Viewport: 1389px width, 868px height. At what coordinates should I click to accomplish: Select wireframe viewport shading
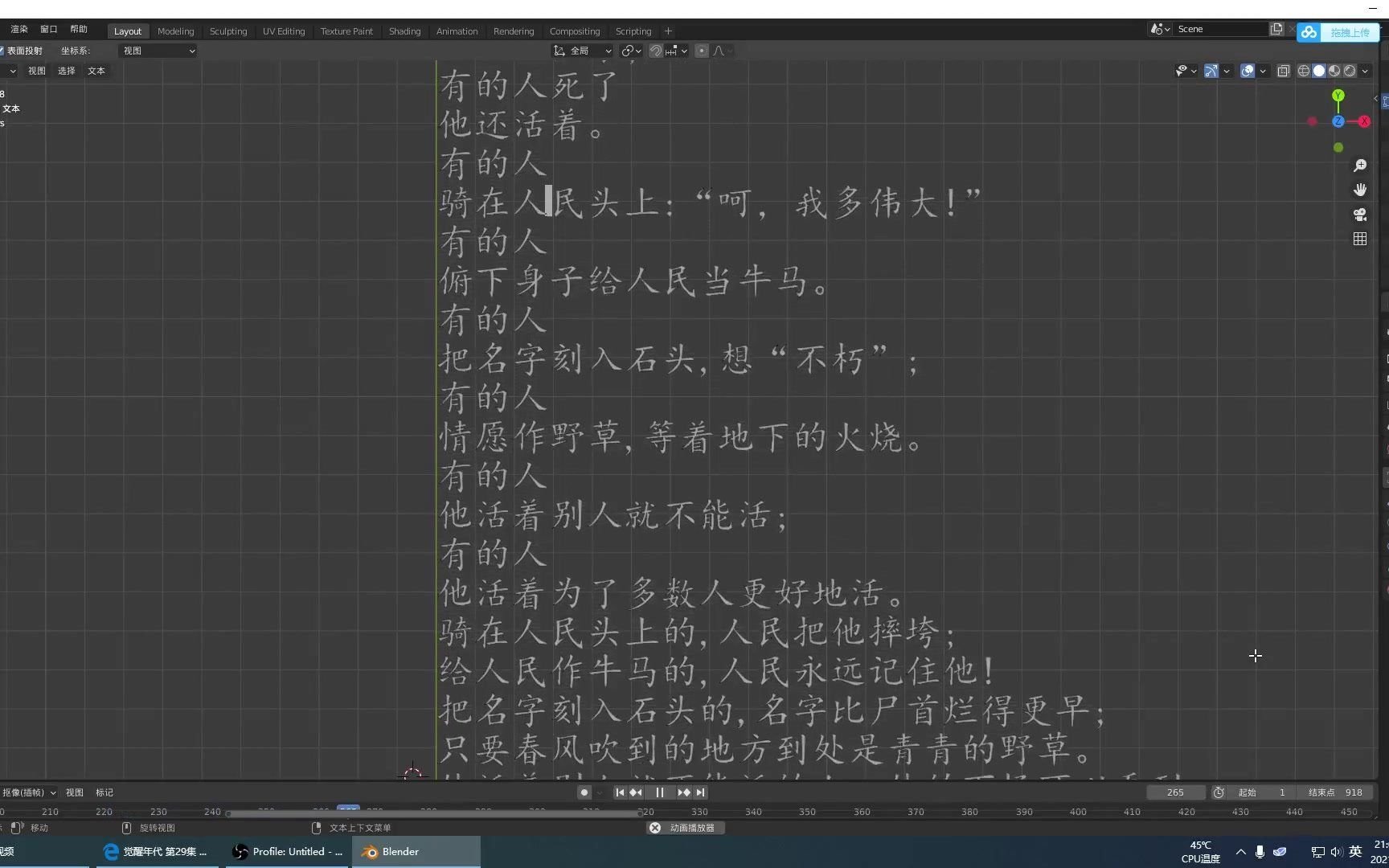tap(1304, 71)
